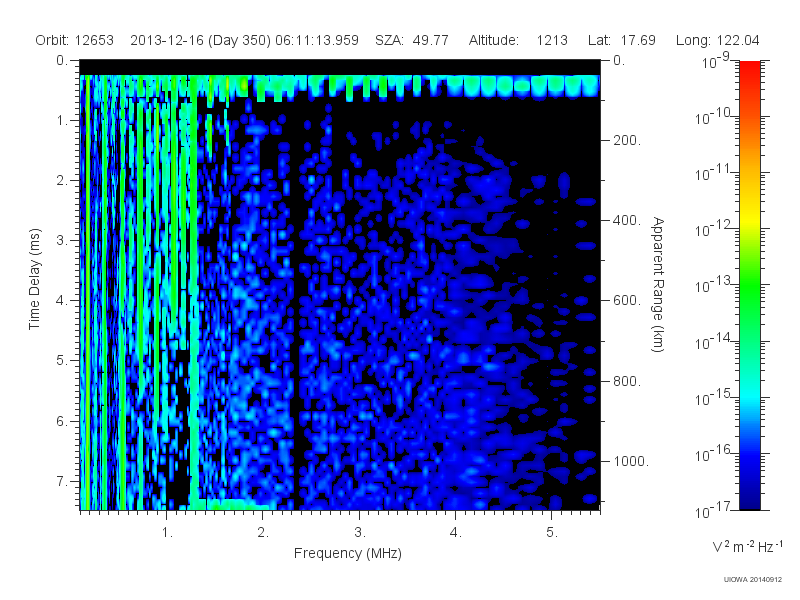Click the Frequency (MHz) axis label

[x=347, y=553]
